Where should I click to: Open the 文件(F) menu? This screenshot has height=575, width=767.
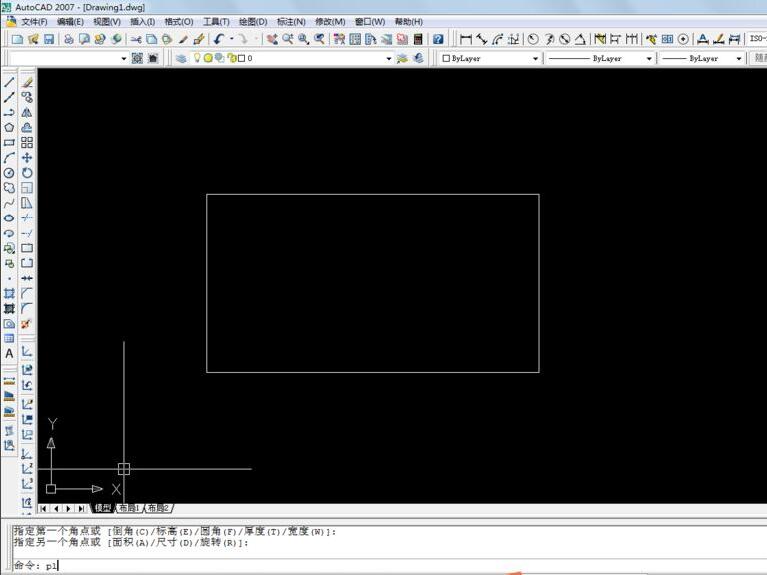(x=34, y=22)
